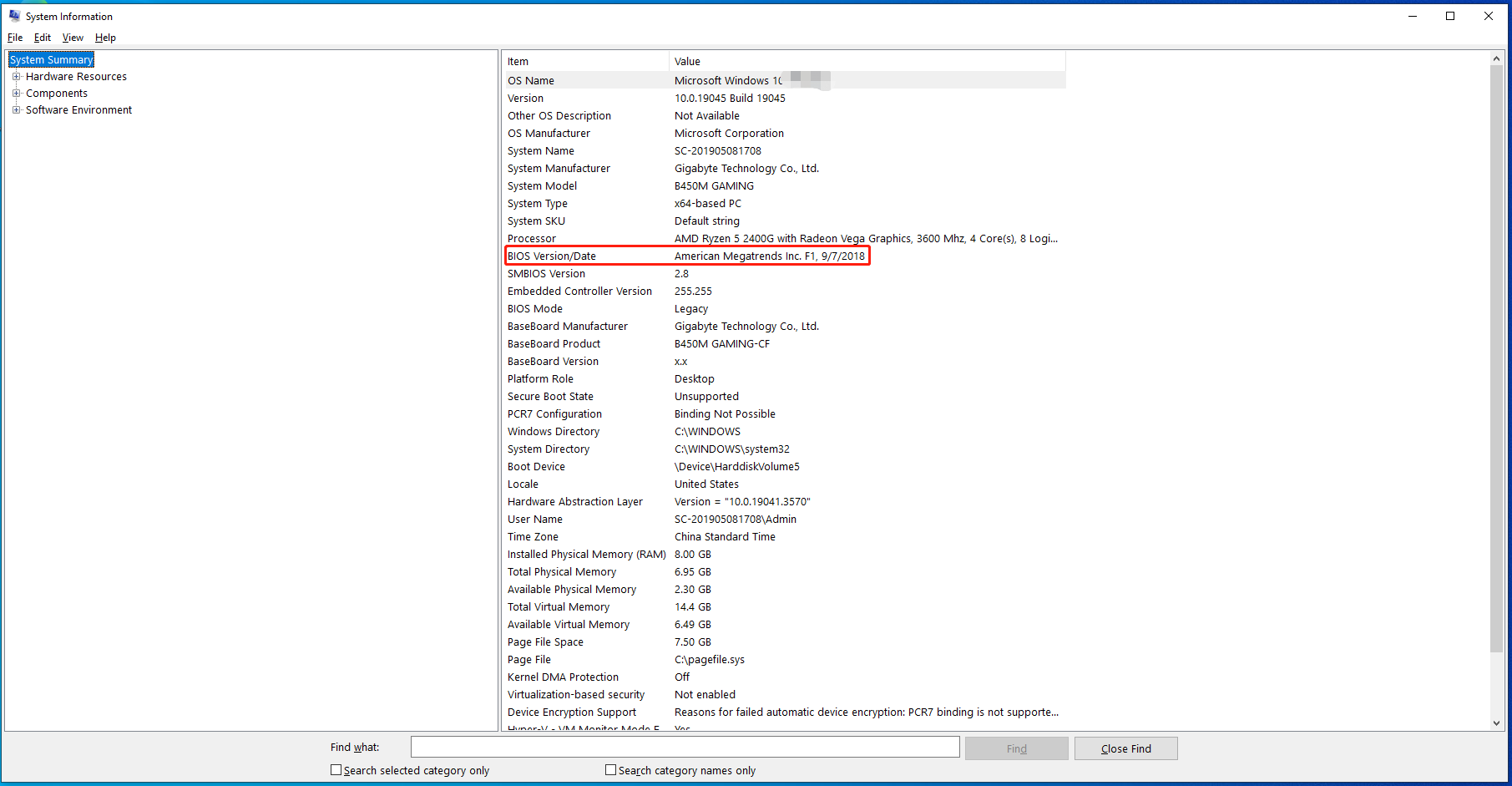Select the Platform Role row
Image resolution: width=1512 pixels, height=786 pixels.
point(784,378)
